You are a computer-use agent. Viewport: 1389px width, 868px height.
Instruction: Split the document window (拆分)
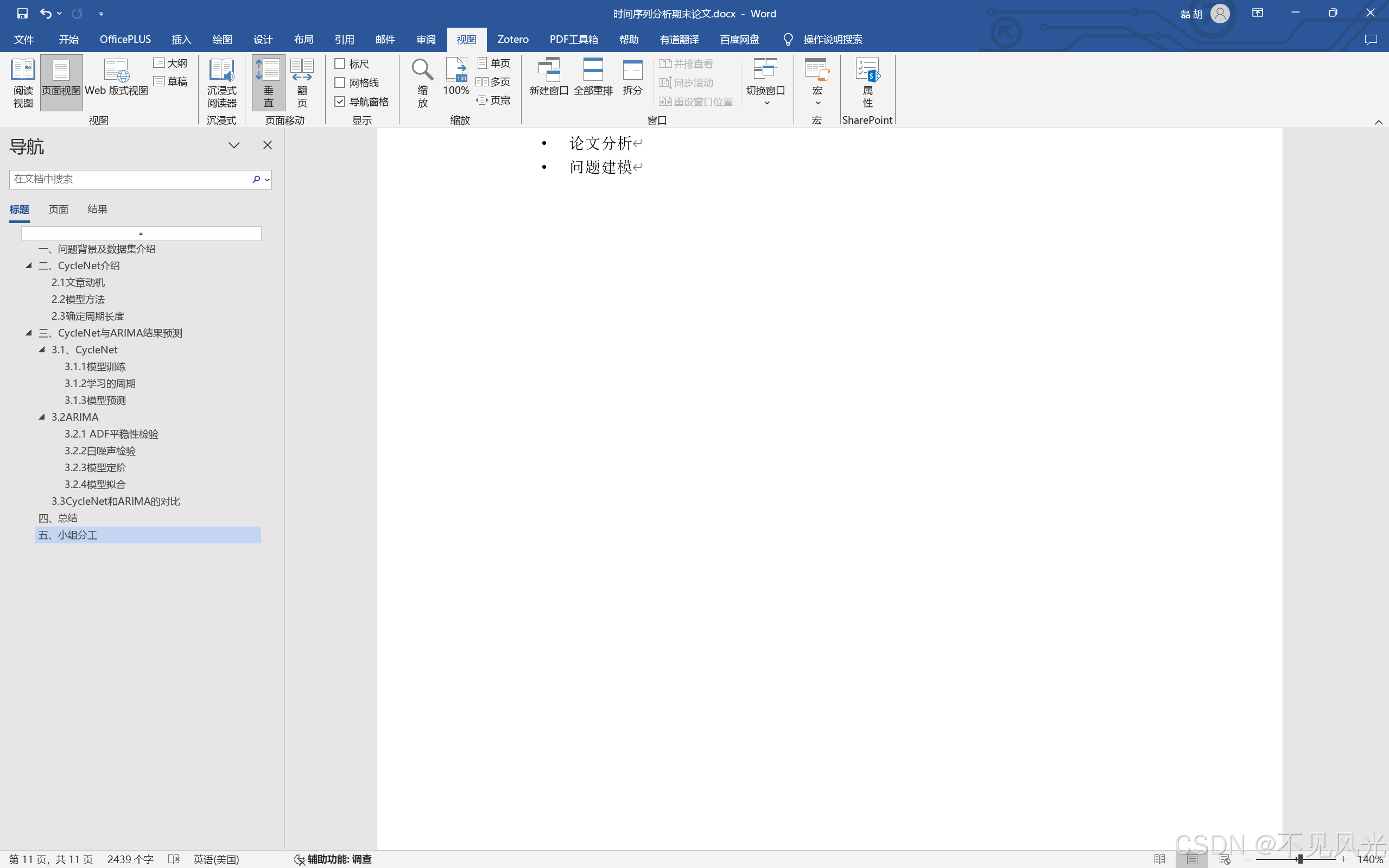[632, 77]
